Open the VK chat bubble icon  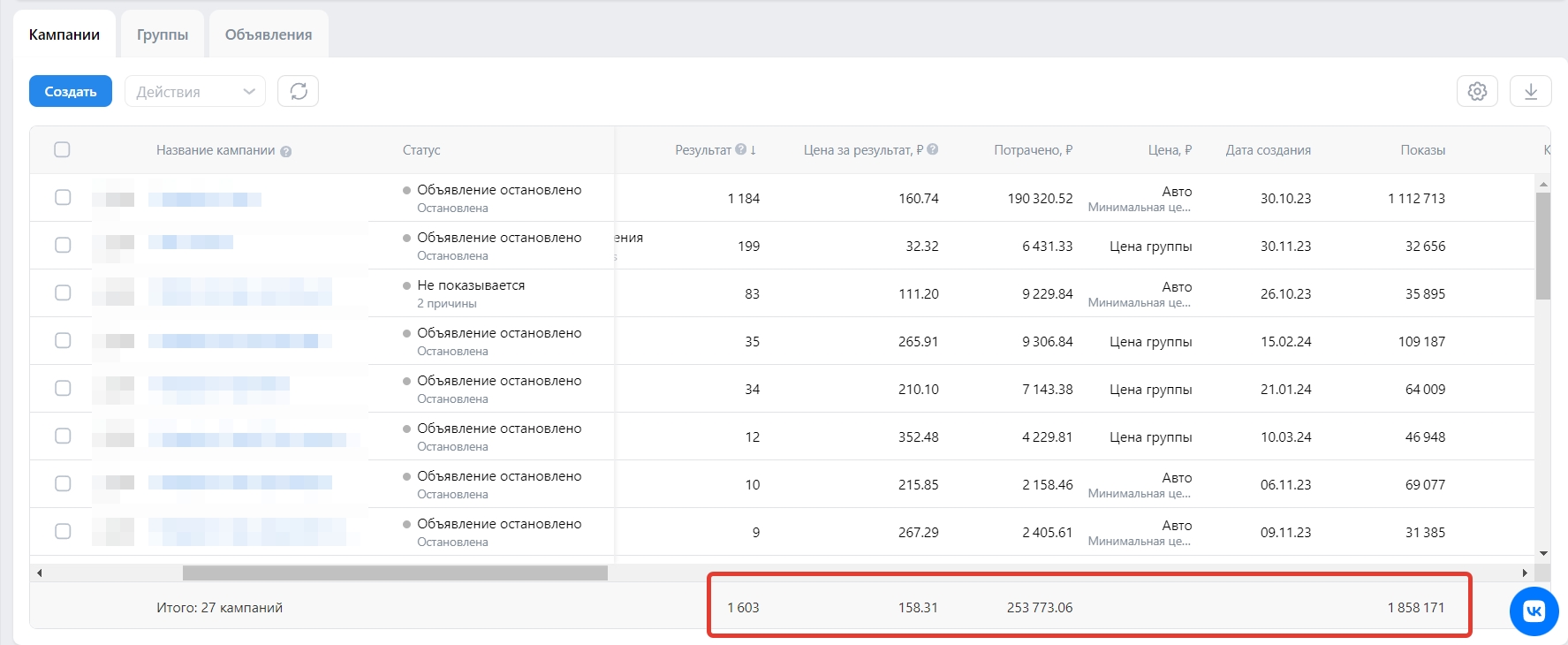(x=1534, y=611)
